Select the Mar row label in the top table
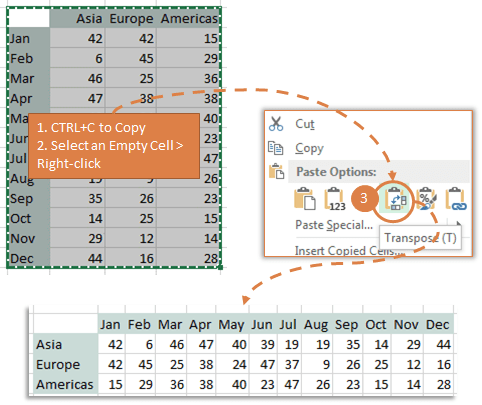The width and height of the screenshot is (482, 405). [29, 78]
